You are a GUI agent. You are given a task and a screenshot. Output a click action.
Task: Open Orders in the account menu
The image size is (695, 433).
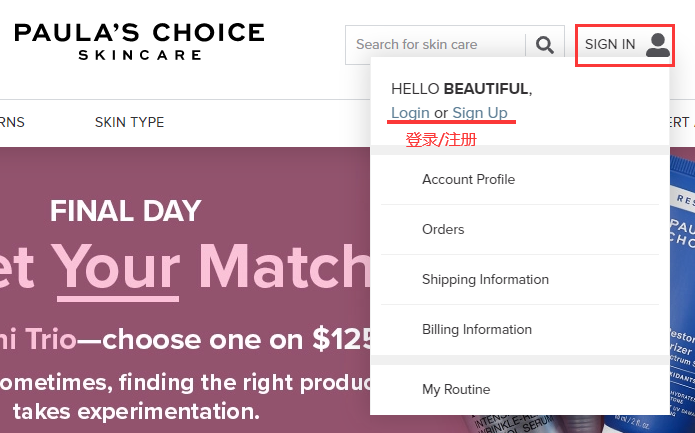[x=443, y=230]
